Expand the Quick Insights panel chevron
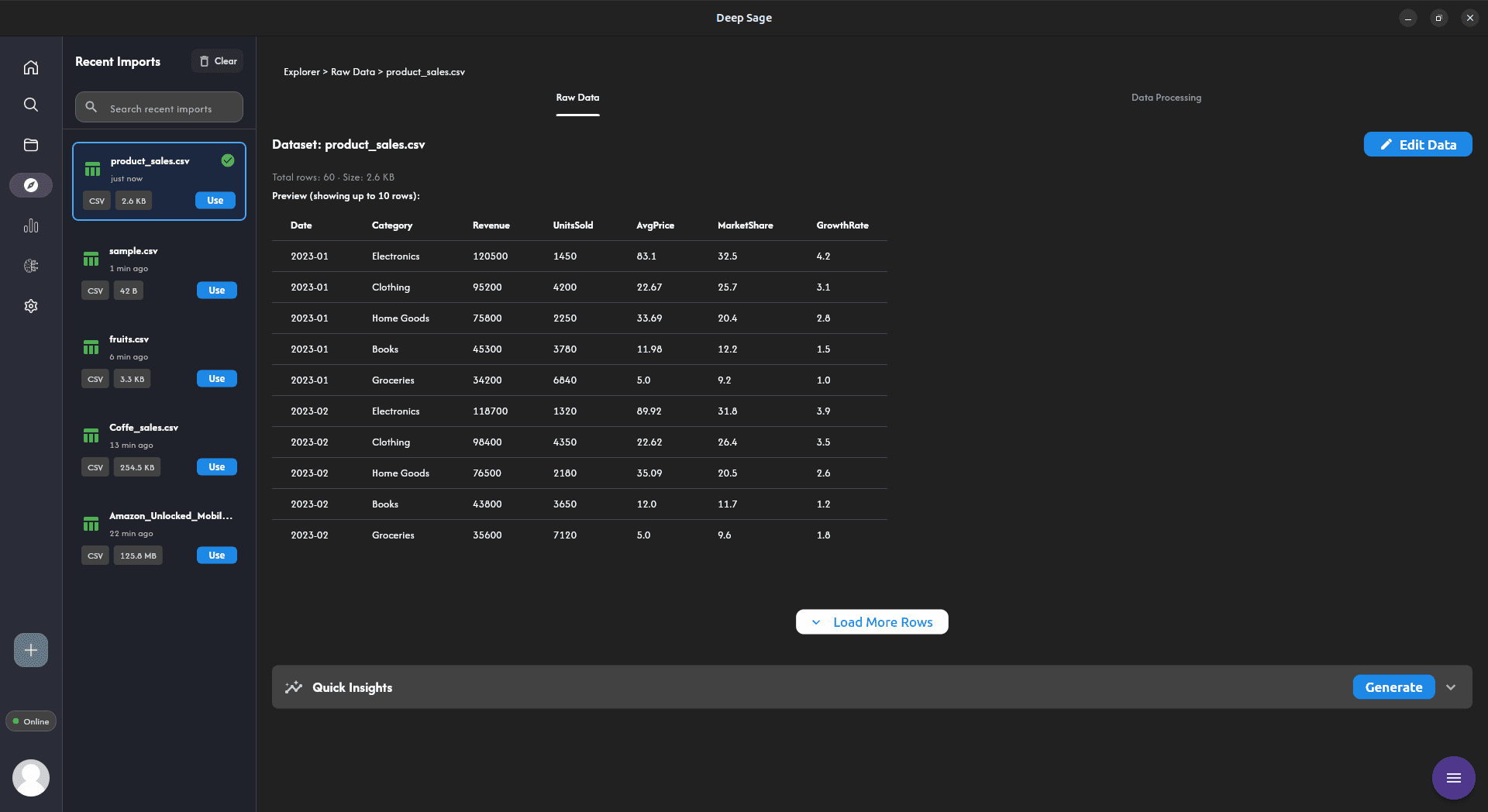 (x=1451, y=687)
